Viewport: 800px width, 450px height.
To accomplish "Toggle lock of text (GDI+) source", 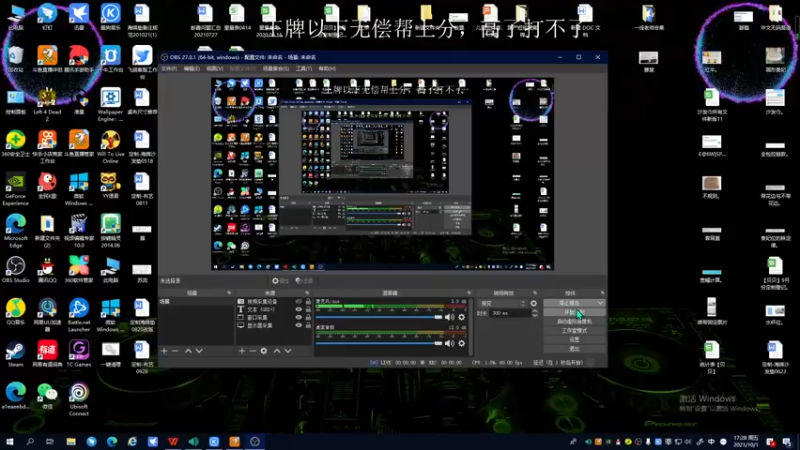I will [x=308, y=309].
